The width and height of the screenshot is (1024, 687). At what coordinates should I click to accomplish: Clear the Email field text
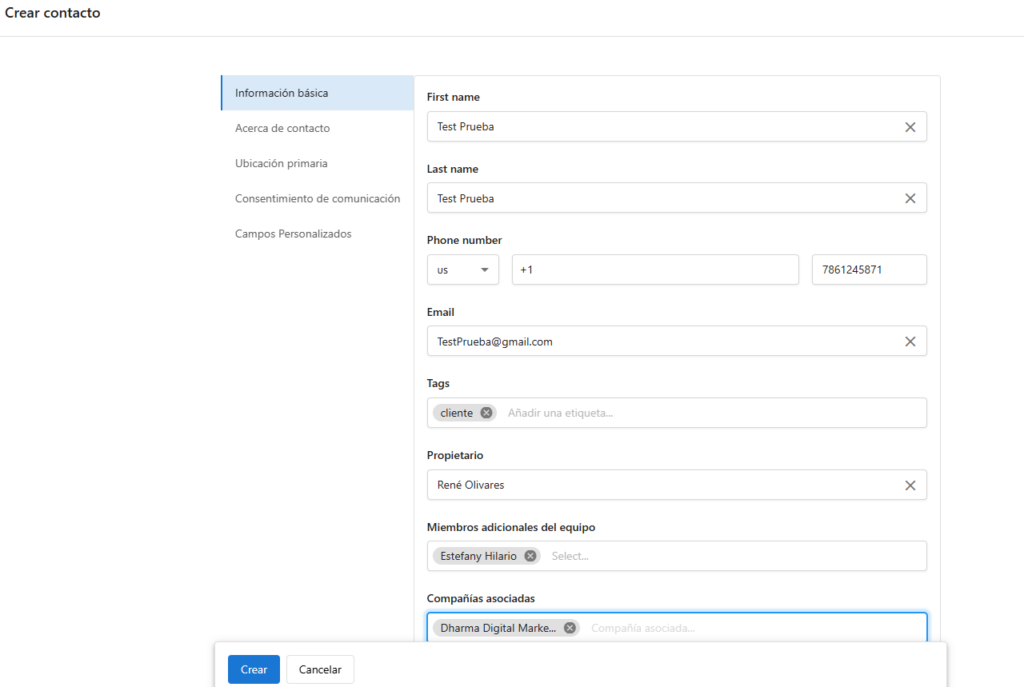click(x=910, y=342)
